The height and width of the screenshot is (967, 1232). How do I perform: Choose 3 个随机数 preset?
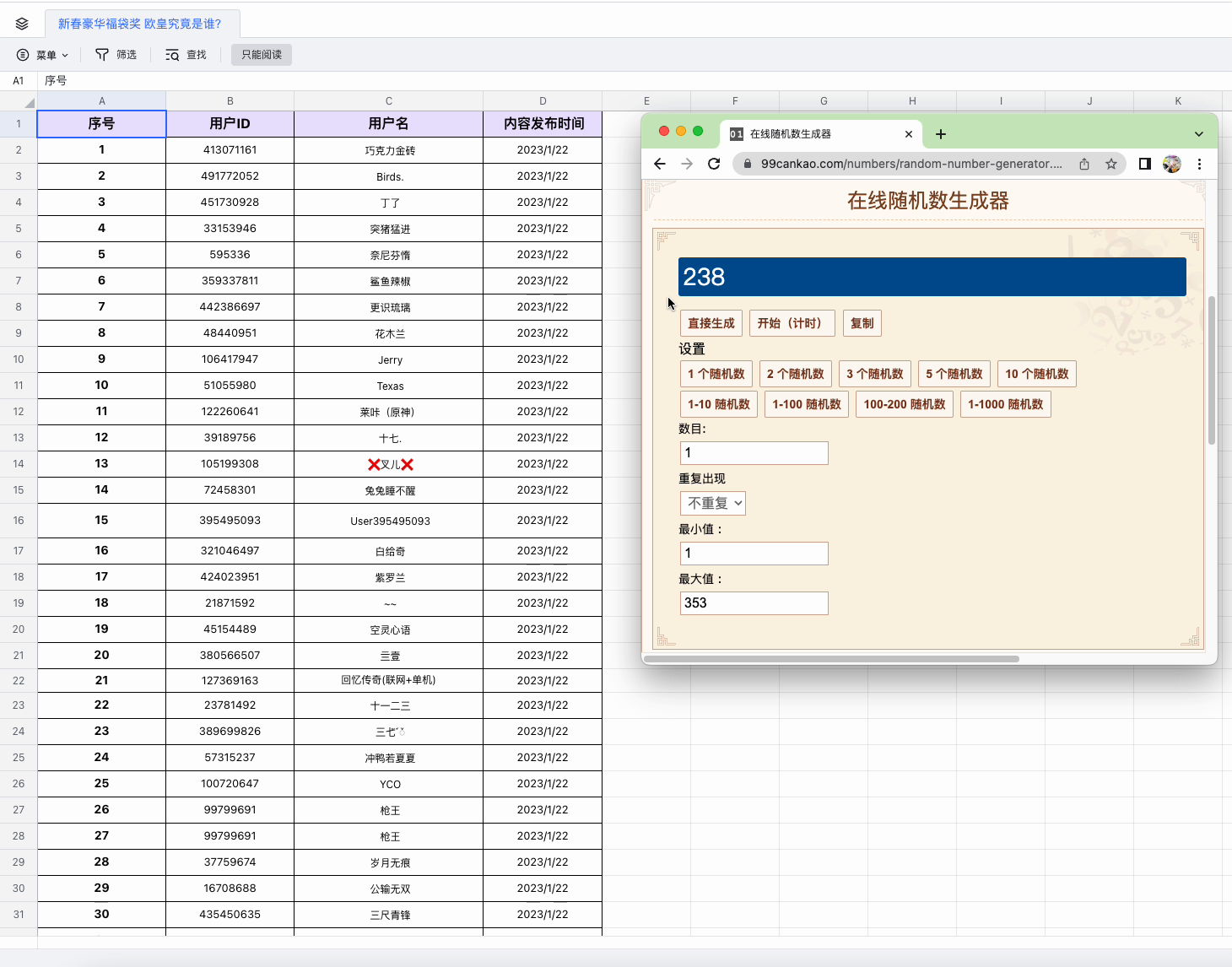click(x=875, y=374)
